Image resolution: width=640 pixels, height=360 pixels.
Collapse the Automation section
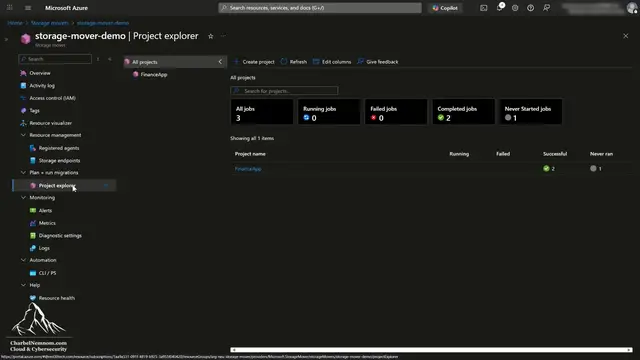[23, 260]
